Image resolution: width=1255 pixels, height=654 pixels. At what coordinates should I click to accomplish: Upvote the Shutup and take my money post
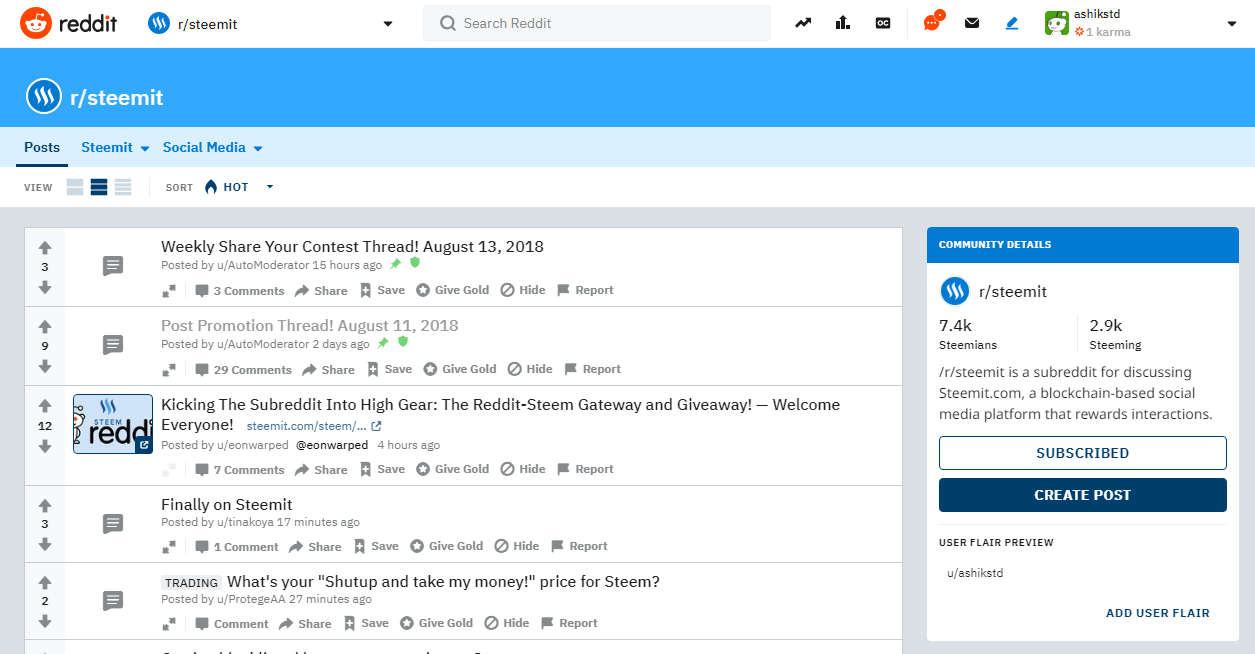[45, 581]
